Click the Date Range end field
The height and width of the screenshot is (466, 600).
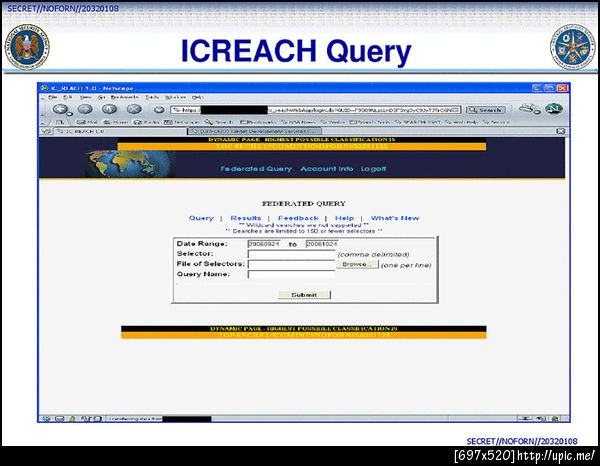coord(322,244)
